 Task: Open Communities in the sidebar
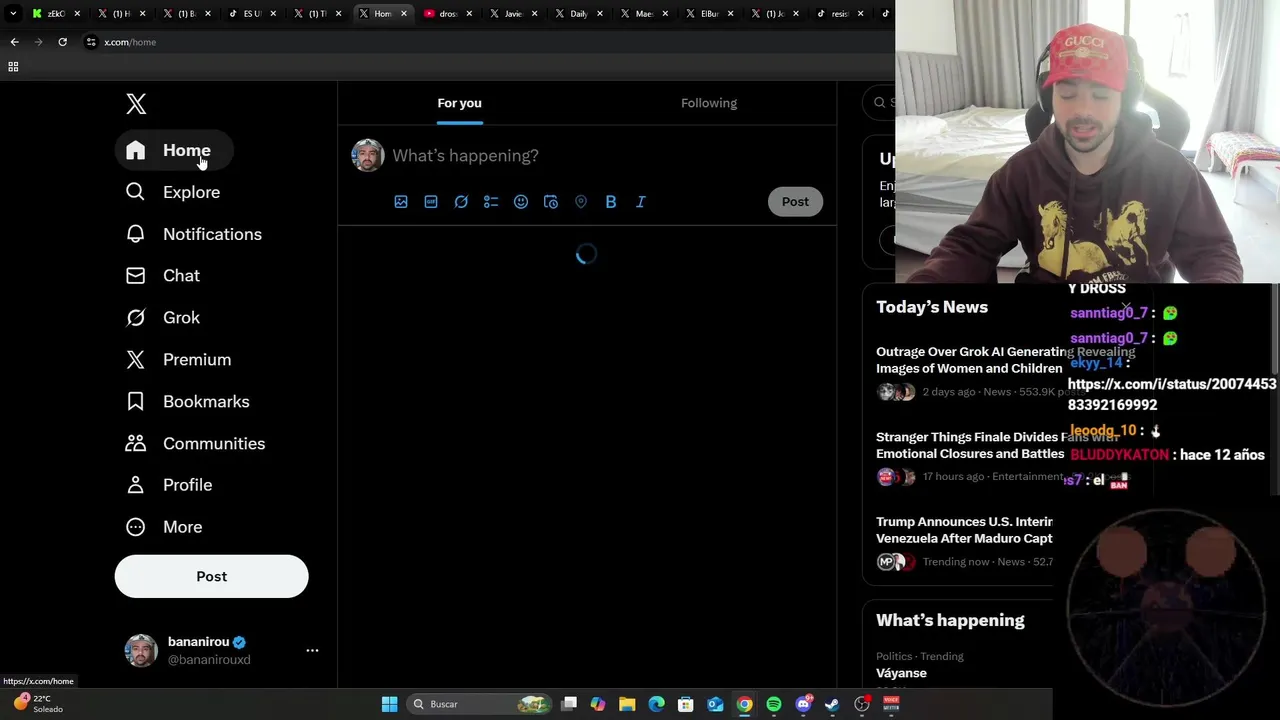pos(196,444)
